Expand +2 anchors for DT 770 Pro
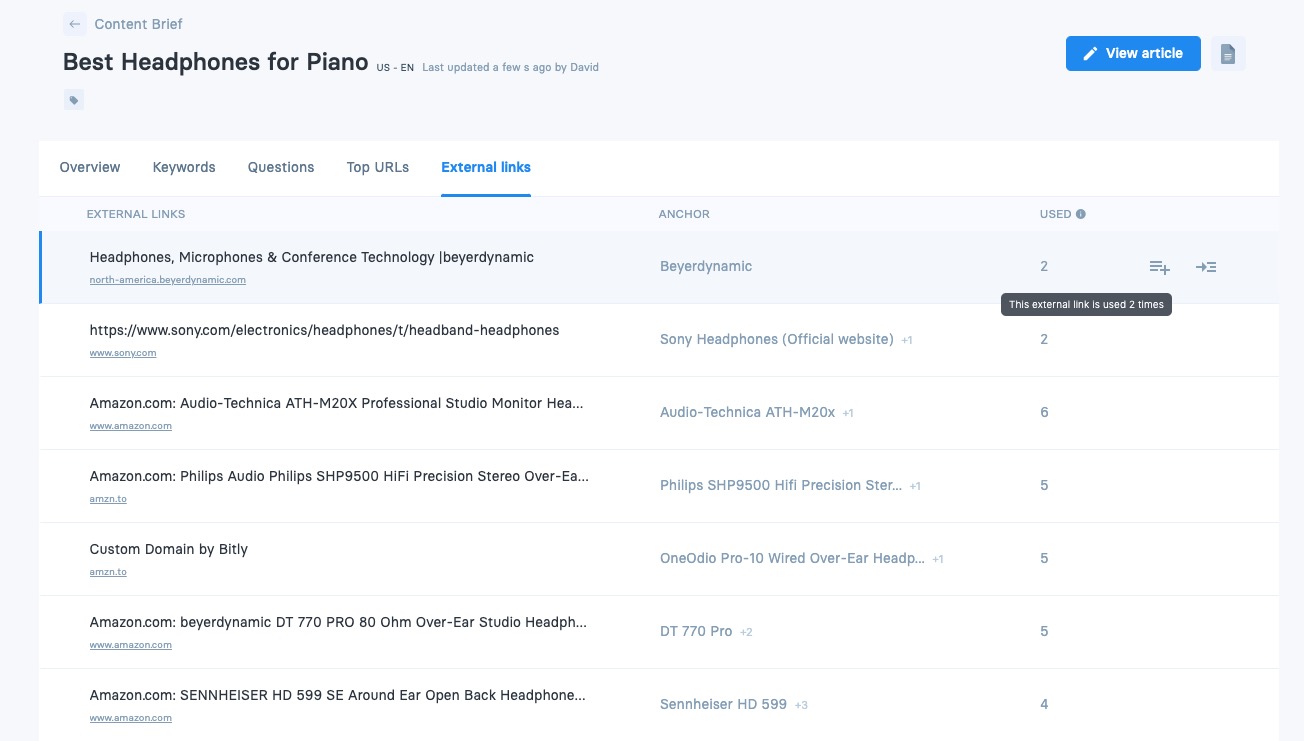The width and height of the screenshot is (1304, 741). pos(746,632)
